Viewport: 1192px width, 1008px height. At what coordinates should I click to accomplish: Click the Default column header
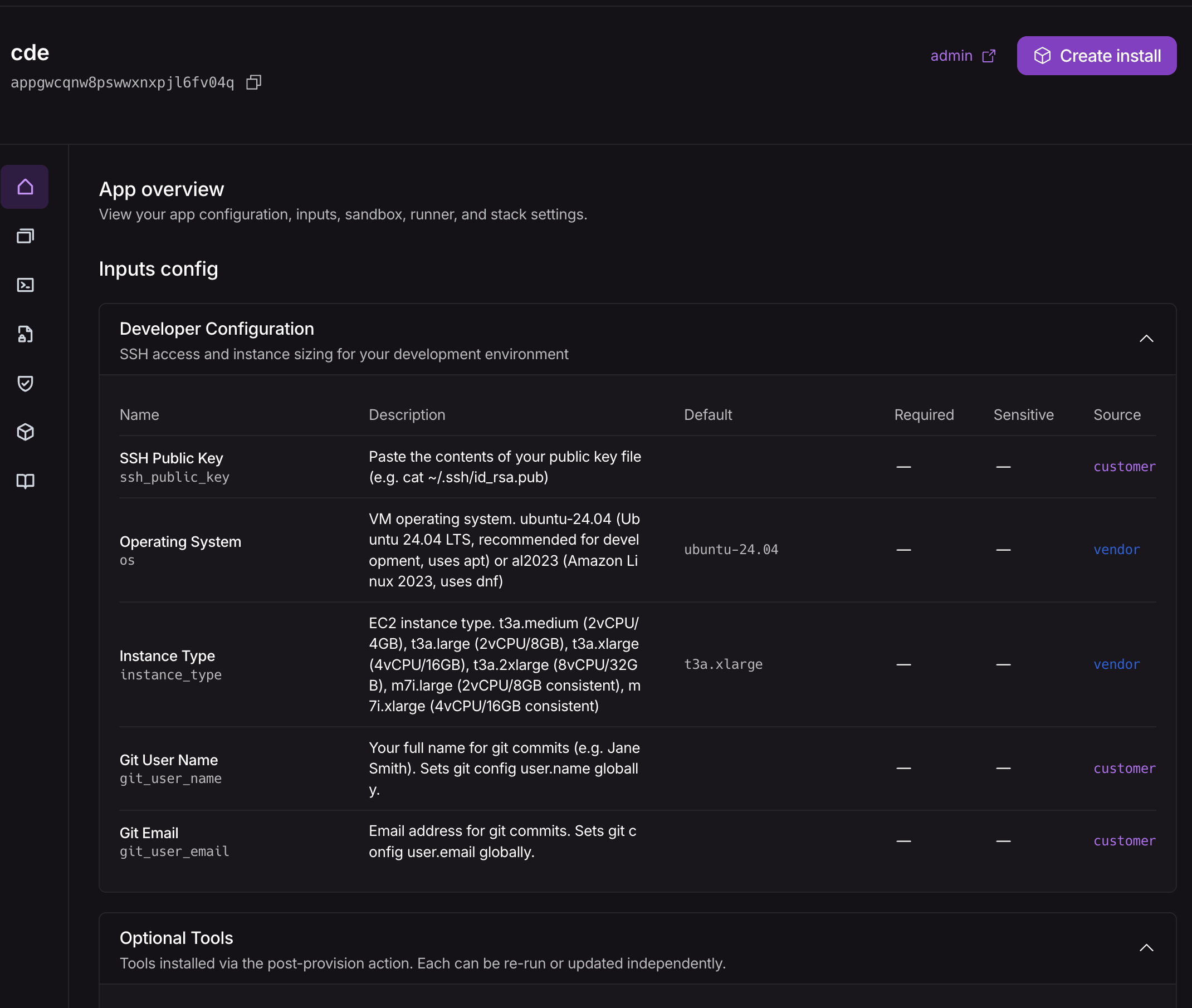coord(708,415)
